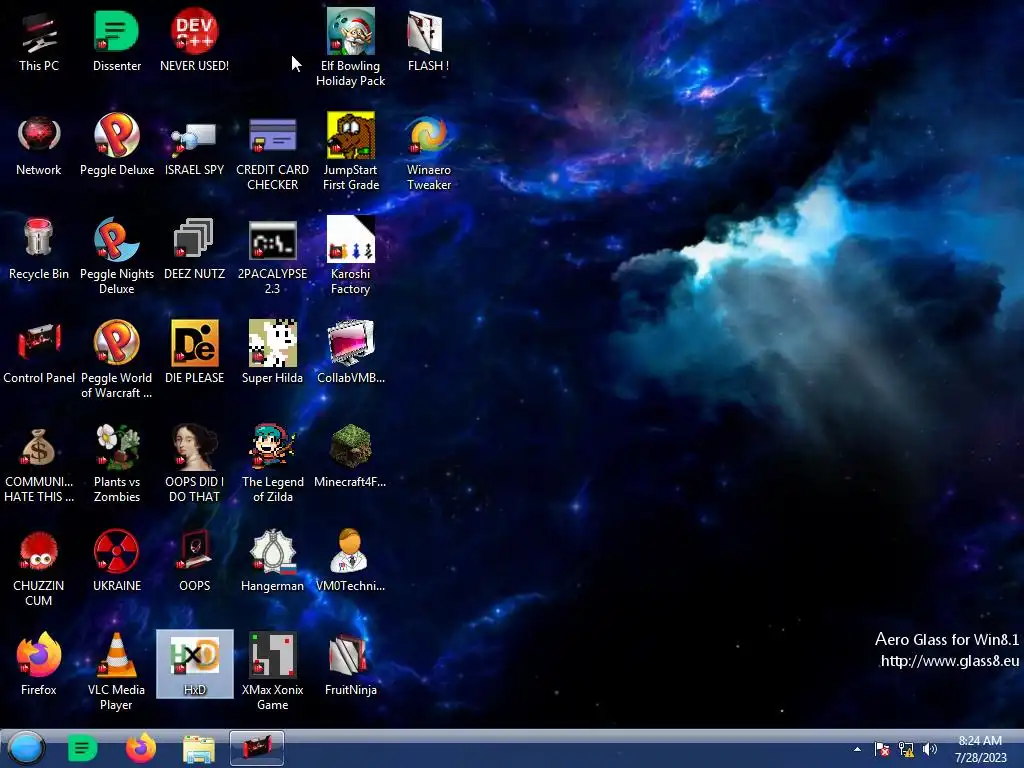The height and width of the screenshot is (768, 1024).
Task: Open the Peggle Deluxe shortcut
Action: [x=117, y=145]
